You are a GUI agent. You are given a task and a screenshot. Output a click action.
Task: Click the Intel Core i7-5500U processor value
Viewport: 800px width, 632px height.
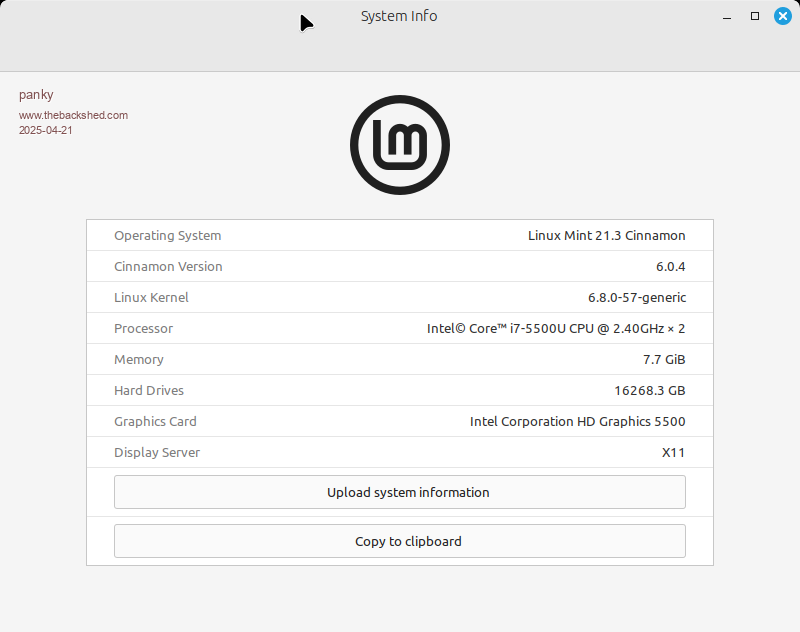point(556,329)
